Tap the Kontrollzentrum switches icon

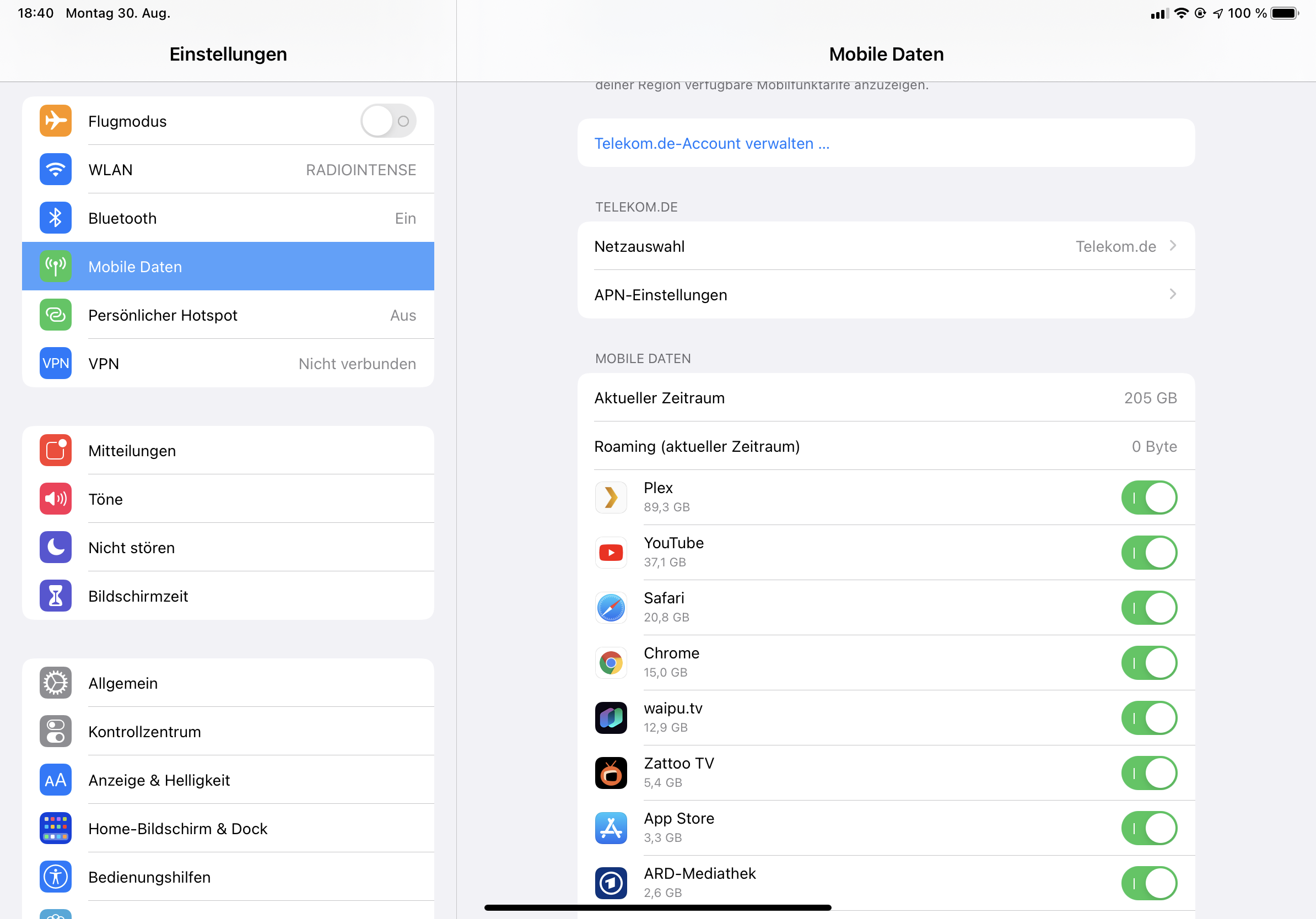[56, 732]
